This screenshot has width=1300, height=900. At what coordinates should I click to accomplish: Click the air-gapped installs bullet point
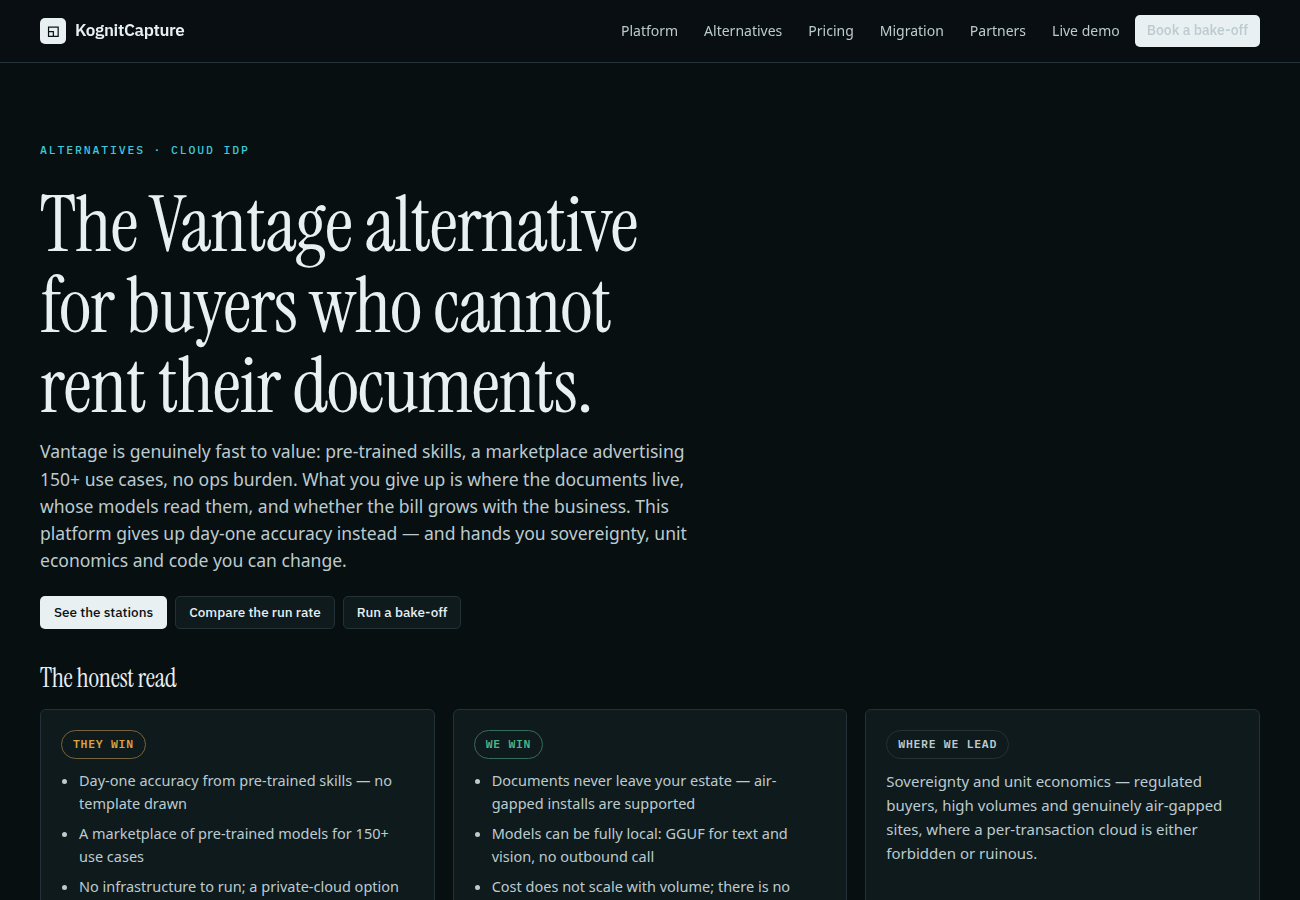coord(634,792)
